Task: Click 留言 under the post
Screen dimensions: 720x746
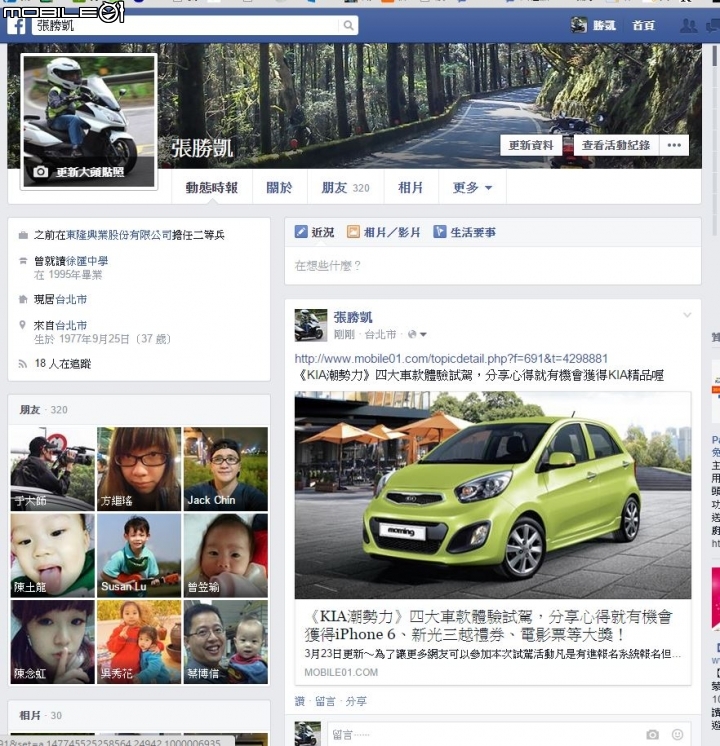Action: point(325,701)
